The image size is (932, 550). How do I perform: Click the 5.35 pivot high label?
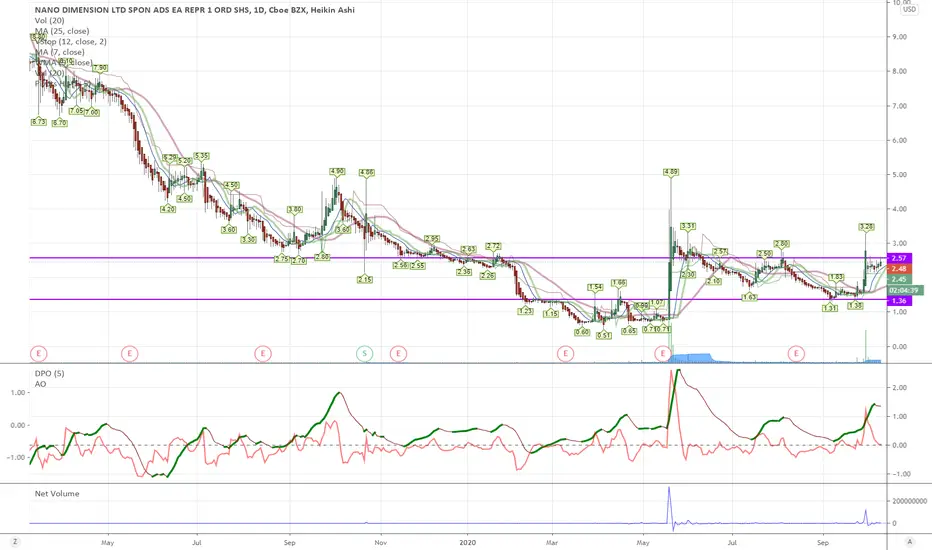tap(201, 156)
